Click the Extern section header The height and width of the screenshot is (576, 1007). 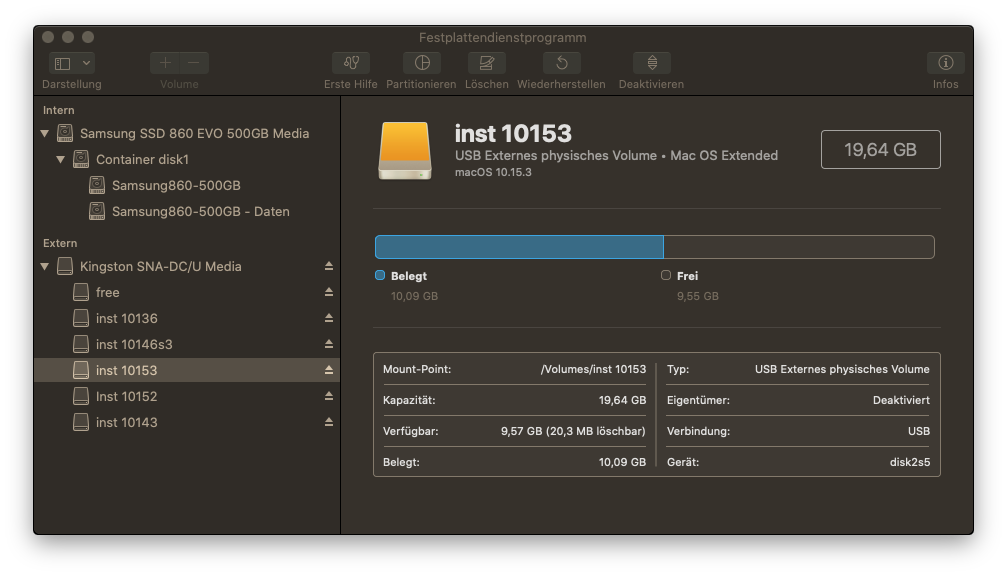60,243
